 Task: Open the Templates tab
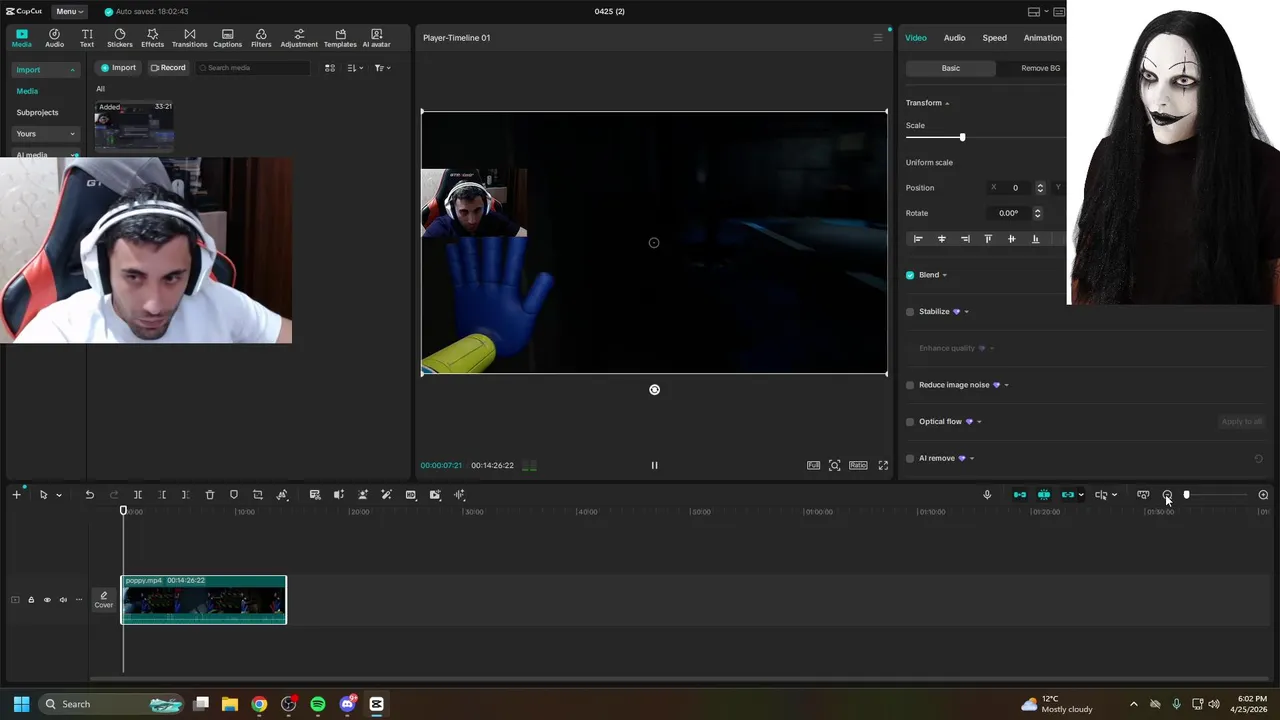point(340,38)
